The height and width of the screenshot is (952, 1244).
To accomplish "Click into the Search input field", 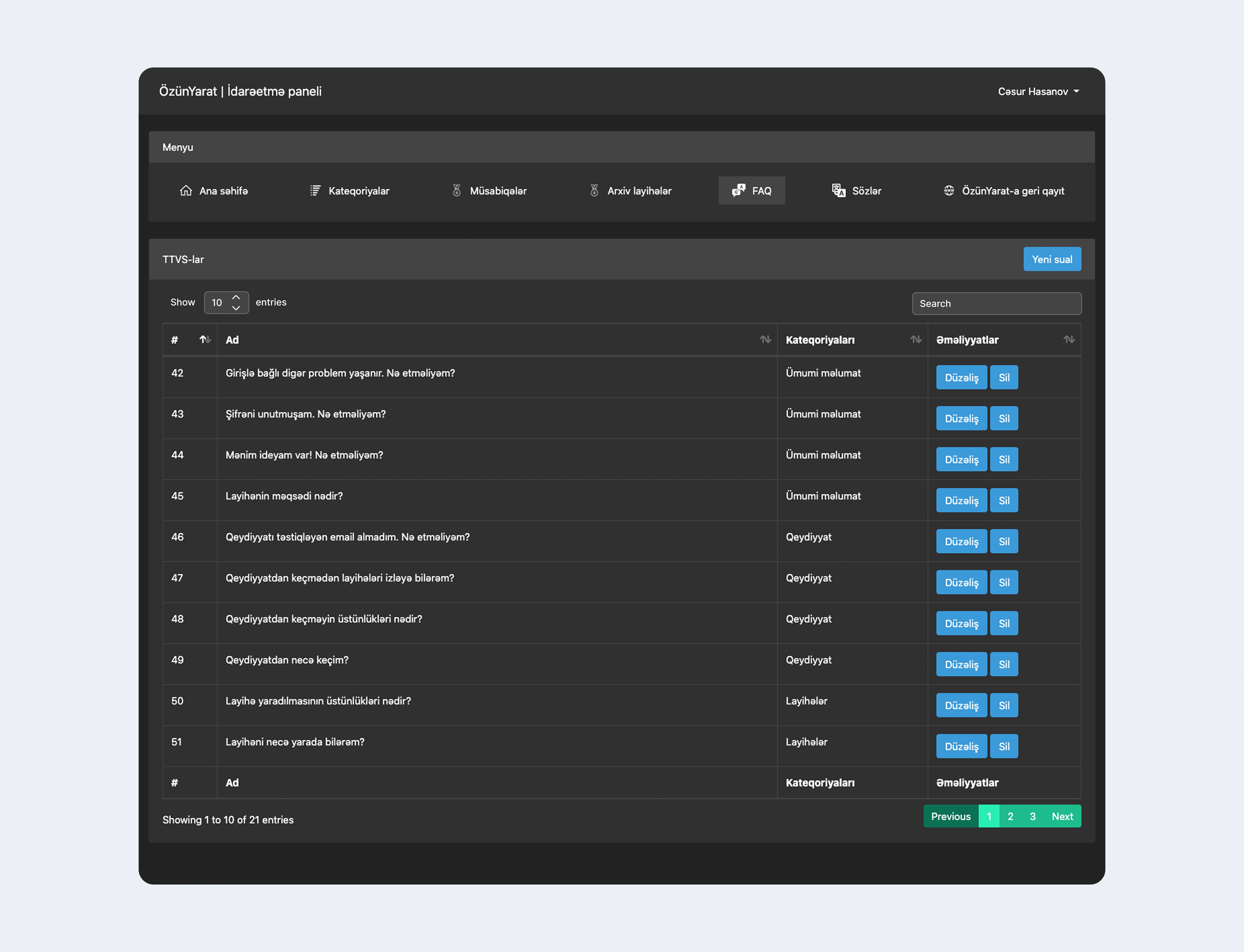I will click(x=996, y=303).
